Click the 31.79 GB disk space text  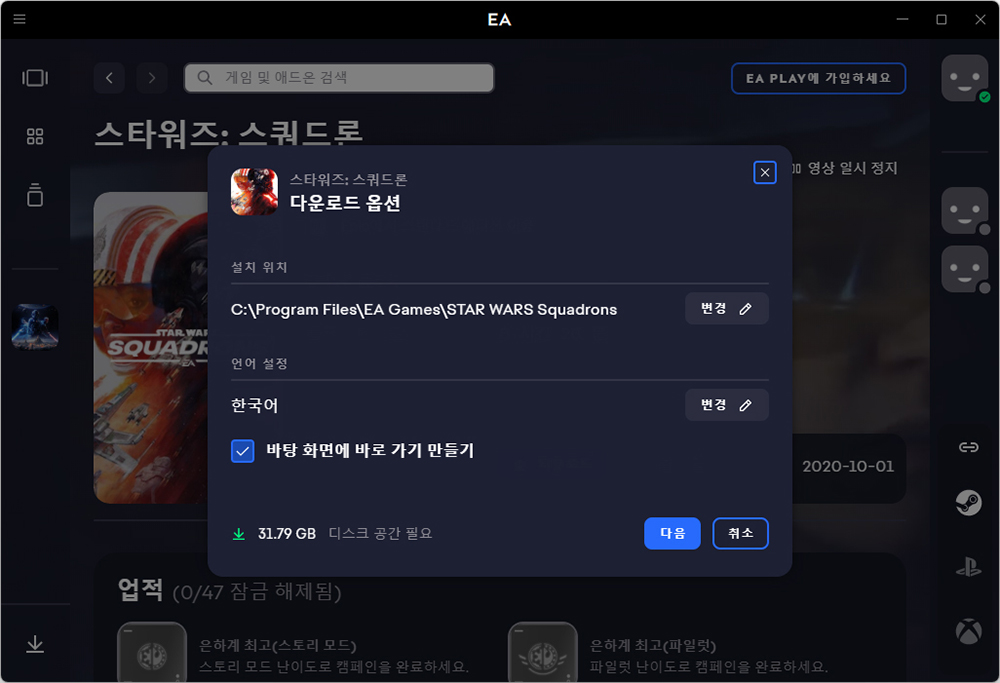[x=287, y=534]
